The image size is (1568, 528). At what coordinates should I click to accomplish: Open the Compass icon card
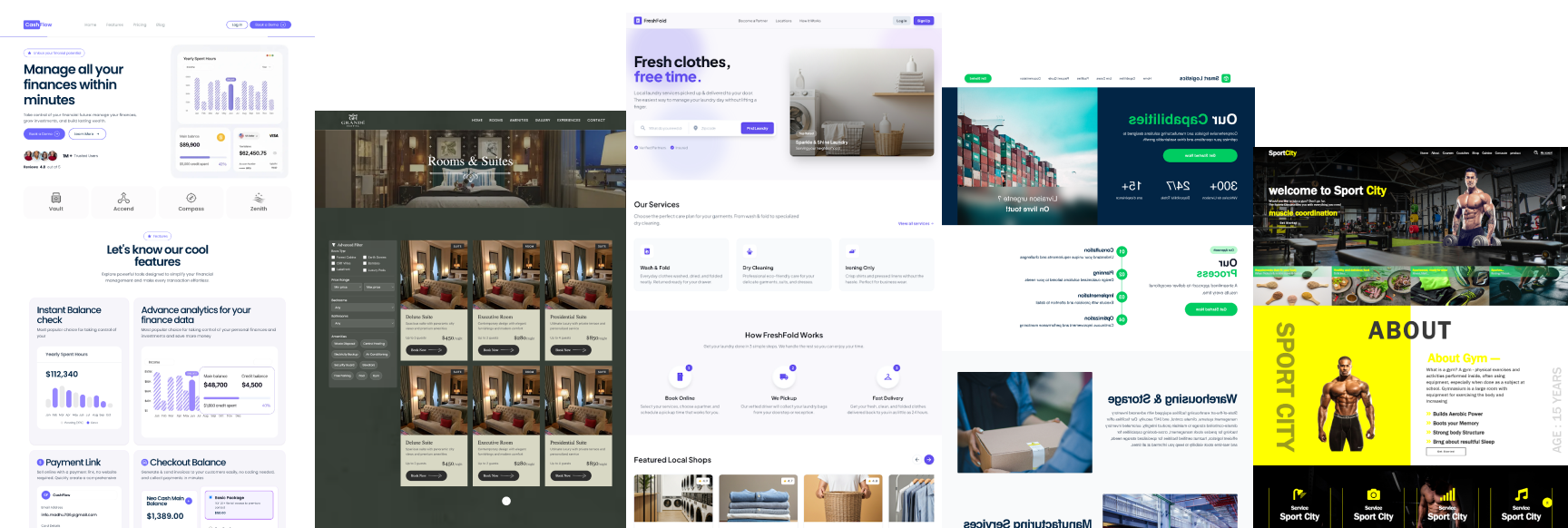pyautogui.click(x=191, y=201)
